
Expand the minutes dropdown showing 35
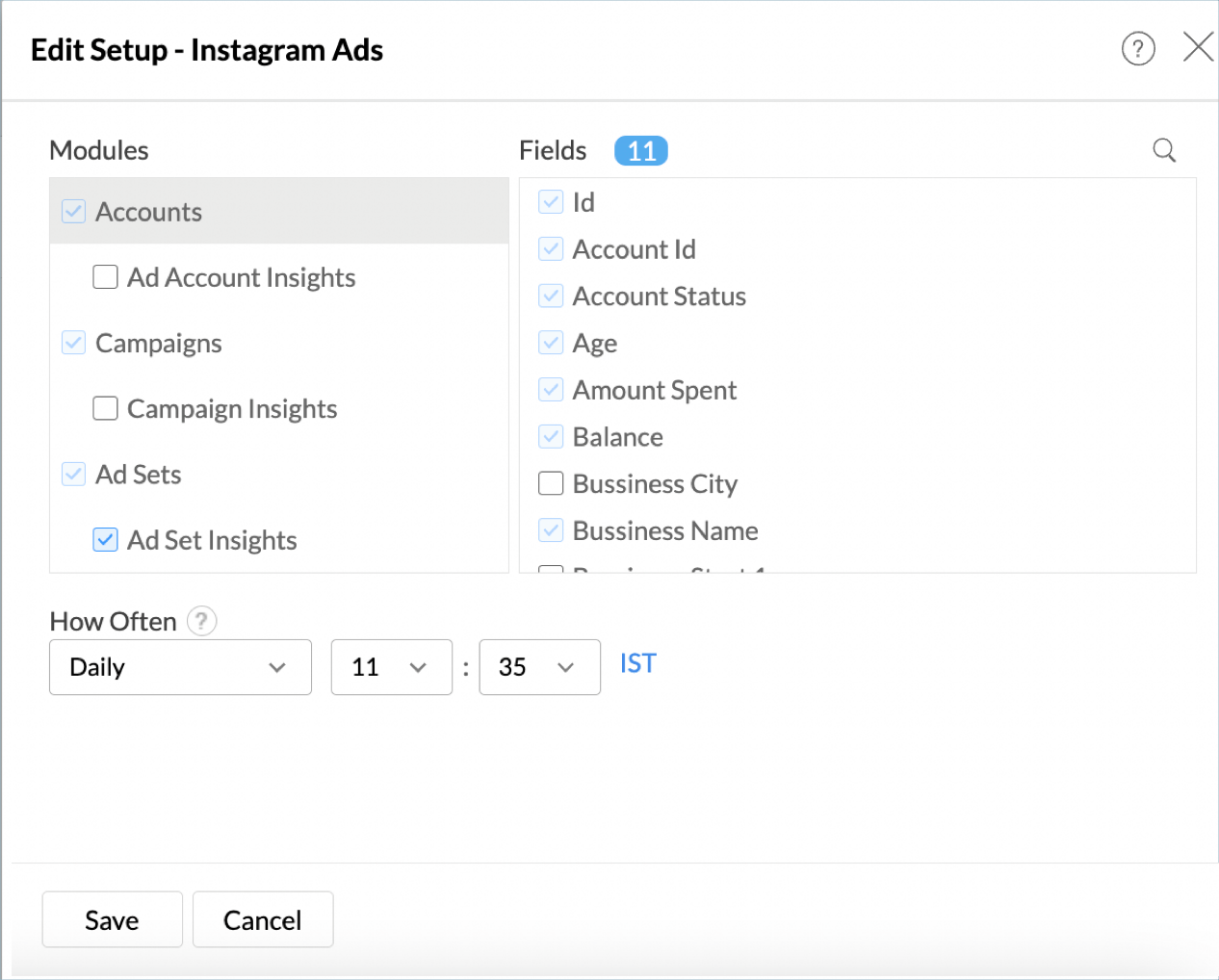point(539,667)
